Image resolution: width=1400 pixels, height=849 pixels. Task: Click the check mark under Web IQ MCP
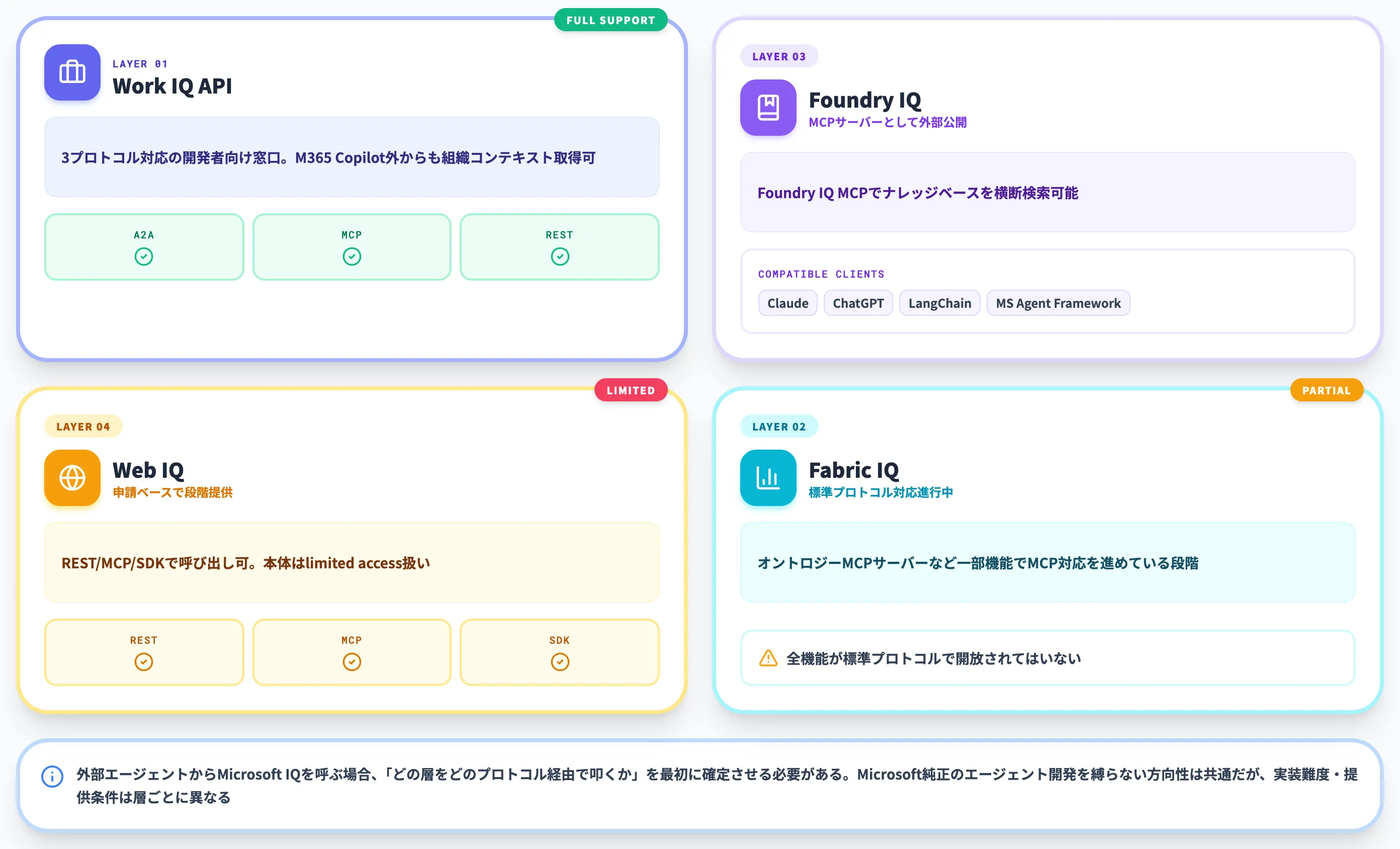[352, 662]
